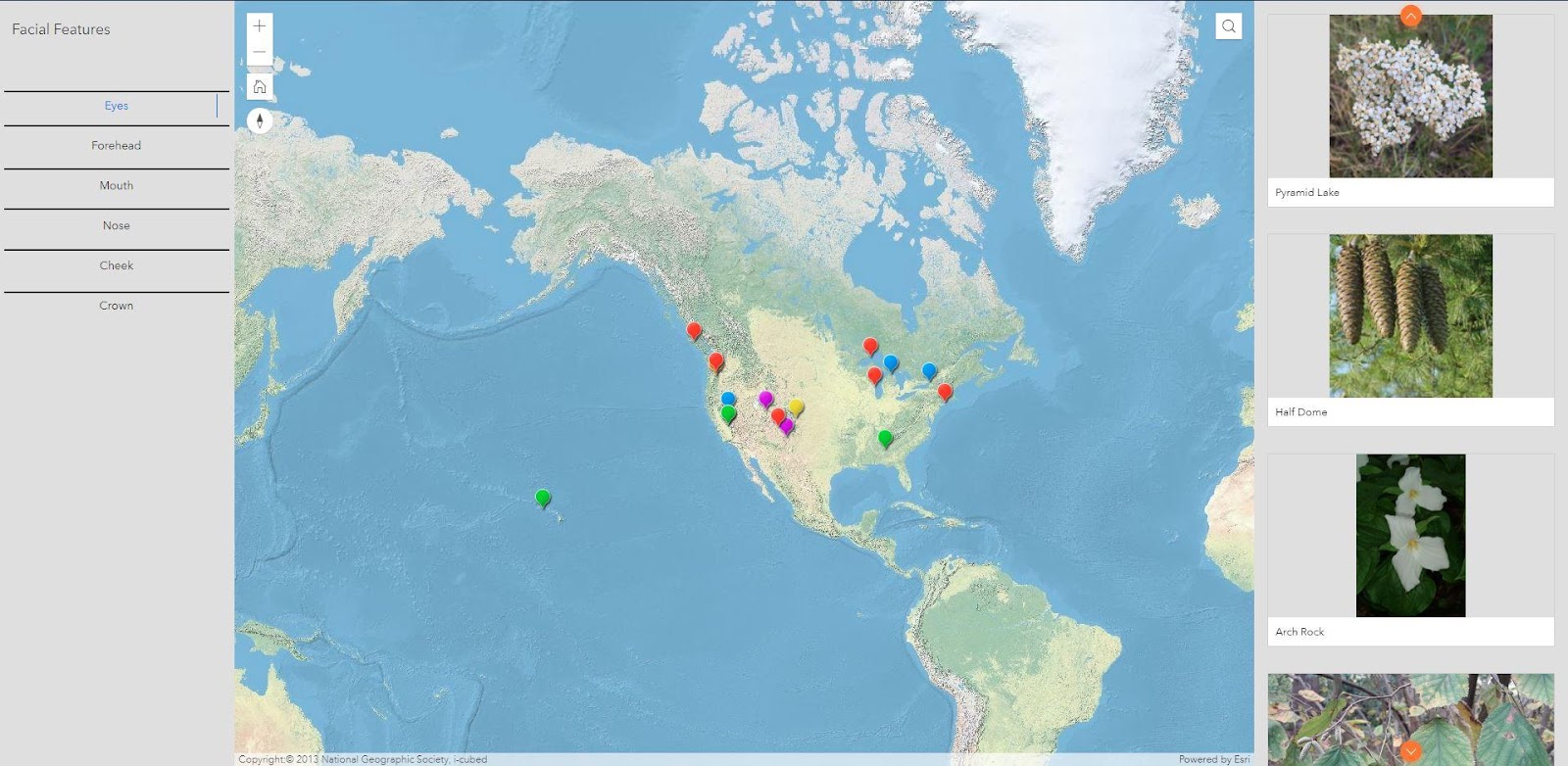1568x766 pixels.
Task: Click the Pyramid Lake caption
Action: [x=1306, y=193]
